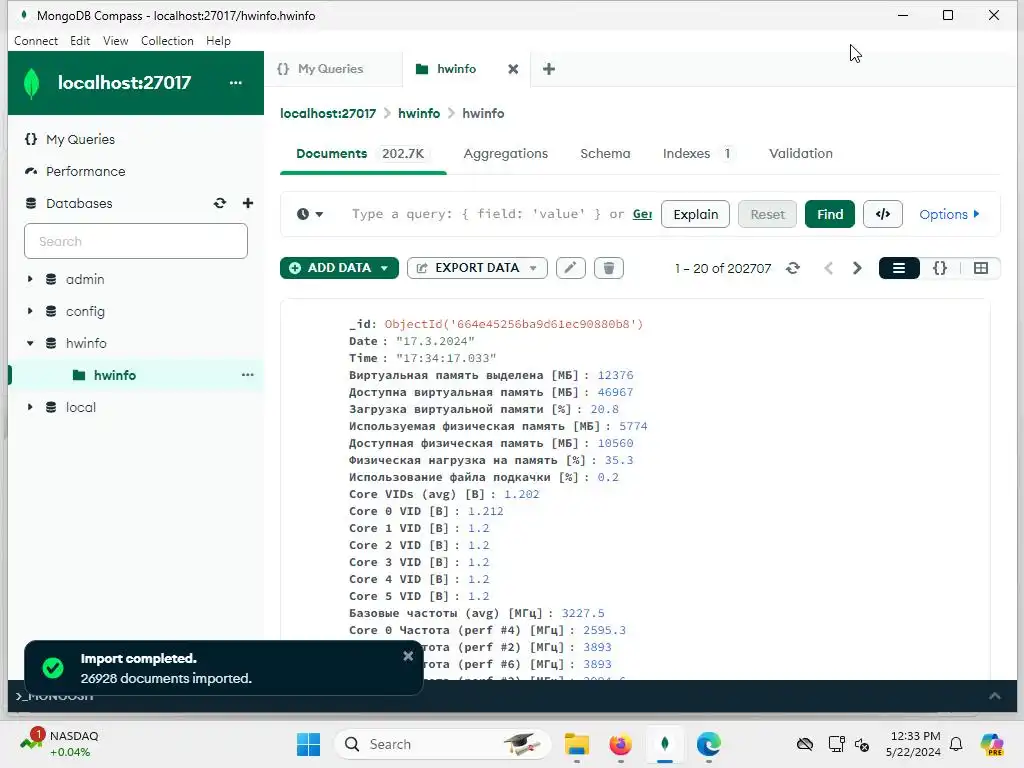Click localhost:27017 in the breadcrumb
This screenshot has width=1024, height=768.
tap(328, 113)
